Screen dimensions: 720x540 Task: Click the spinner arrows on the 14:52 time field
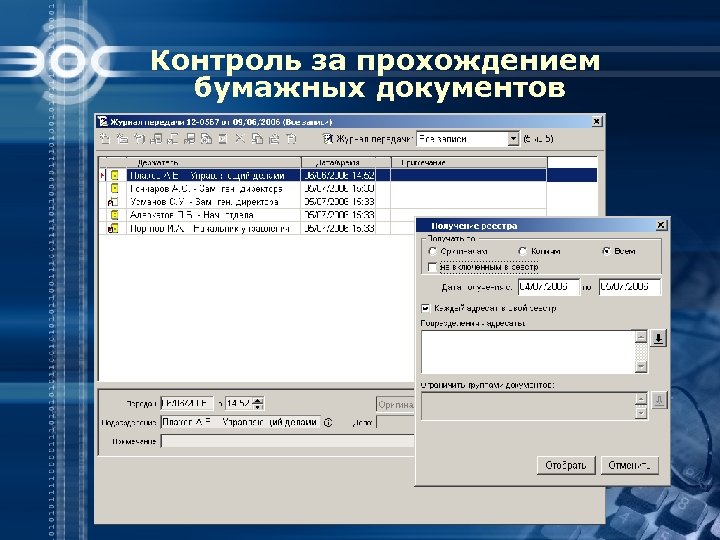point(258,404)
